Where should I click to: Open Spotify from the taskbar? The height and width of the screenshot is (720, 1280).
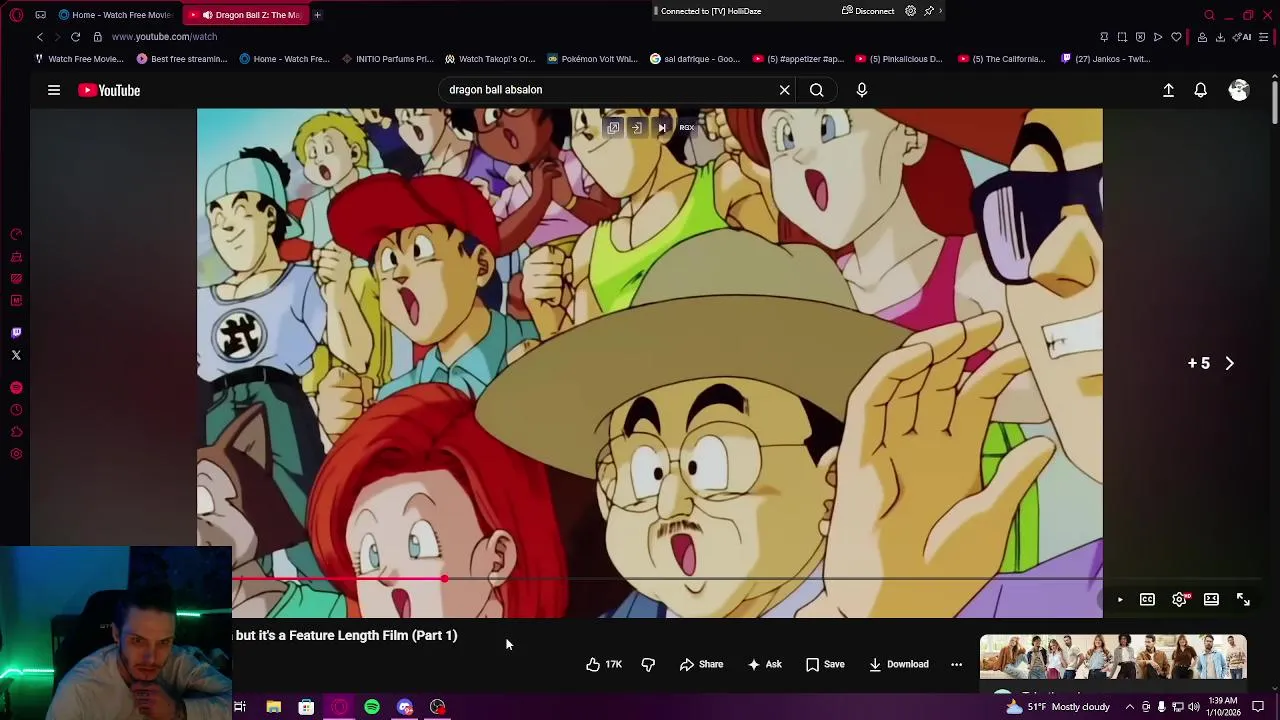372,707
